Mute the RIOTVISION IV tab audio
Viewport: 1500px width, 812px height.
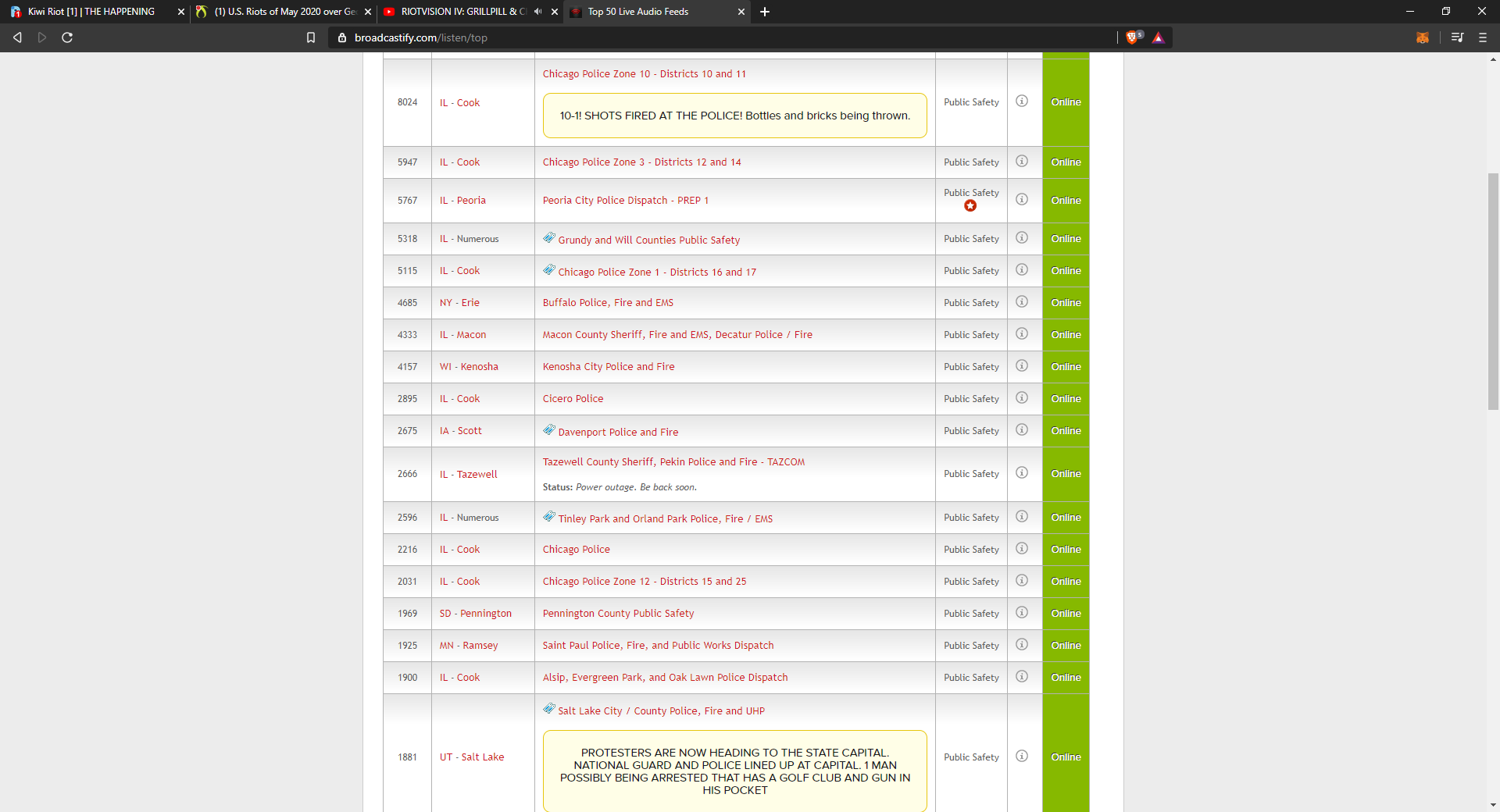click(x=537, y=12)
